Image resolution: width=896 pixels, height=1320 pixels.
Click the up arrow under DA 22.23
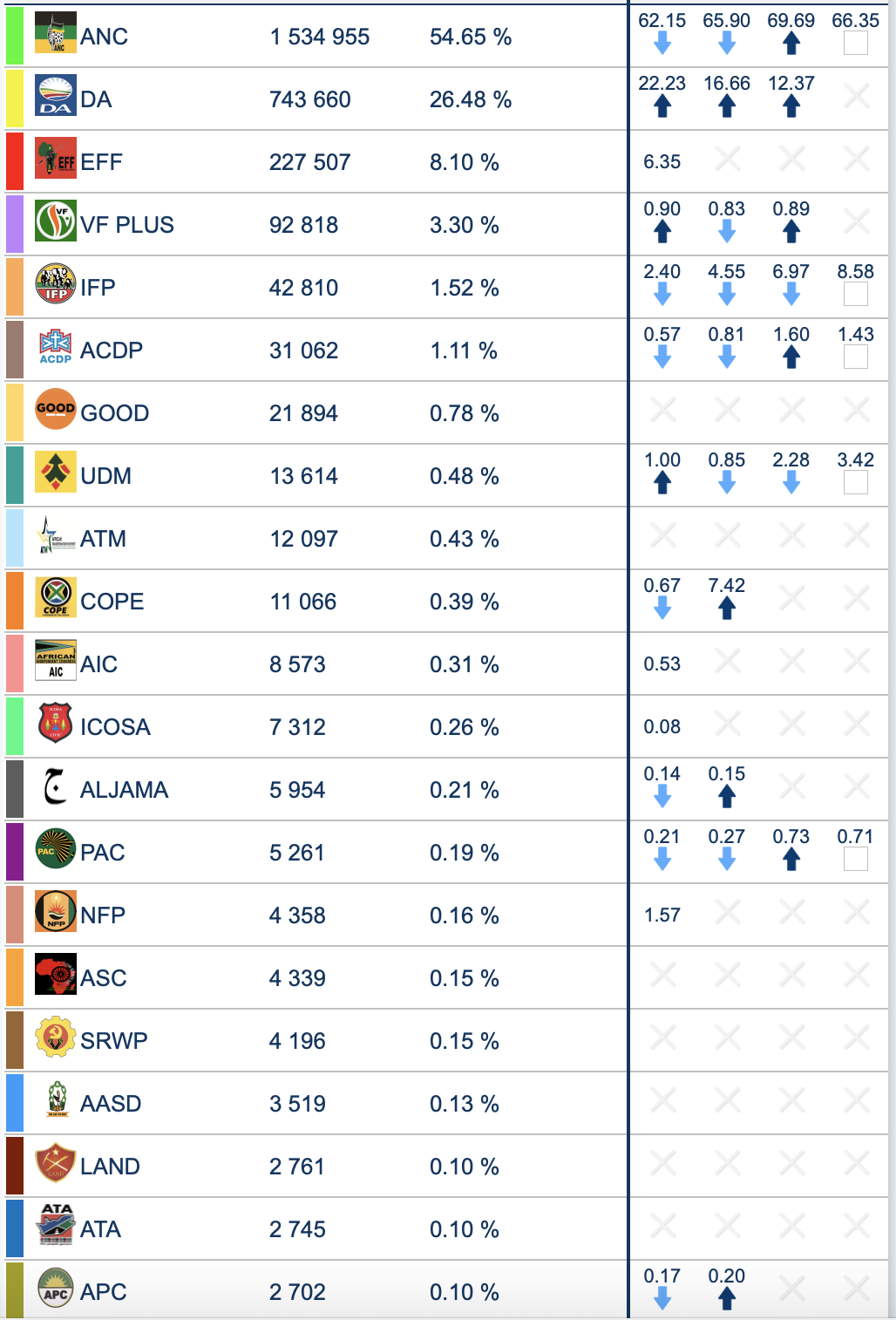tap(662, 106)
